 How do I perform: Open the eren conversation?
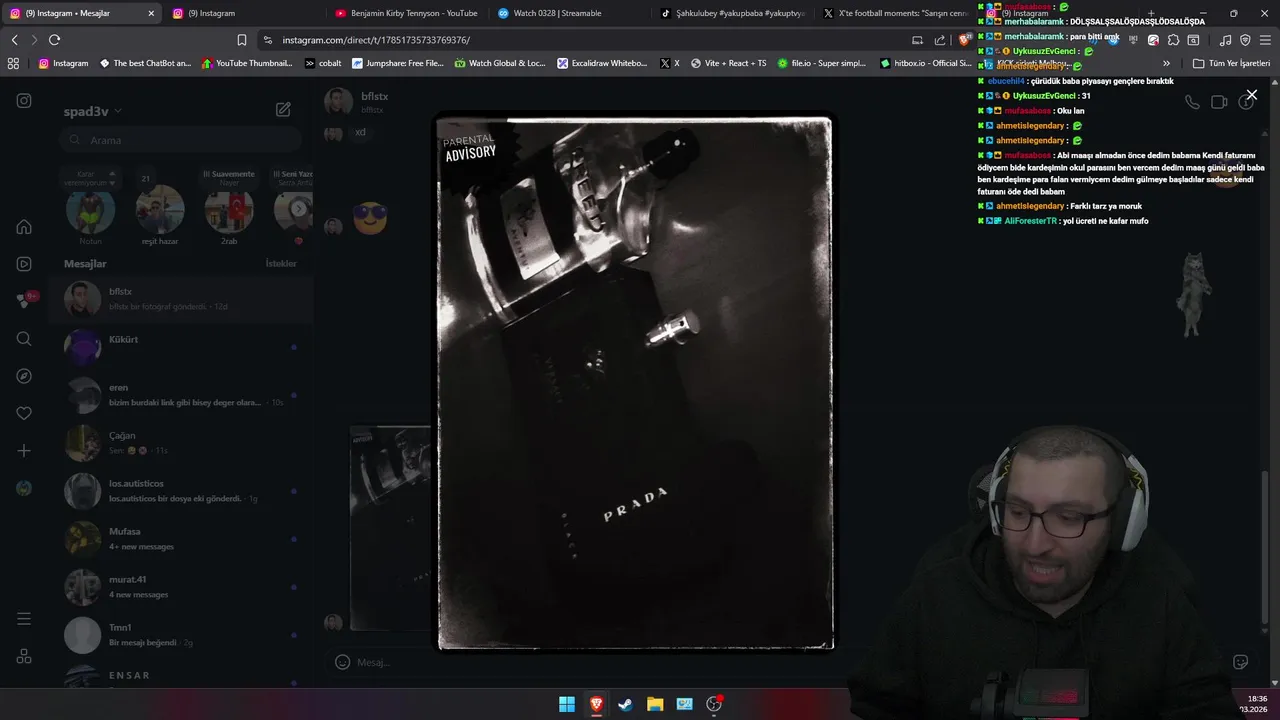click(181, 394)
